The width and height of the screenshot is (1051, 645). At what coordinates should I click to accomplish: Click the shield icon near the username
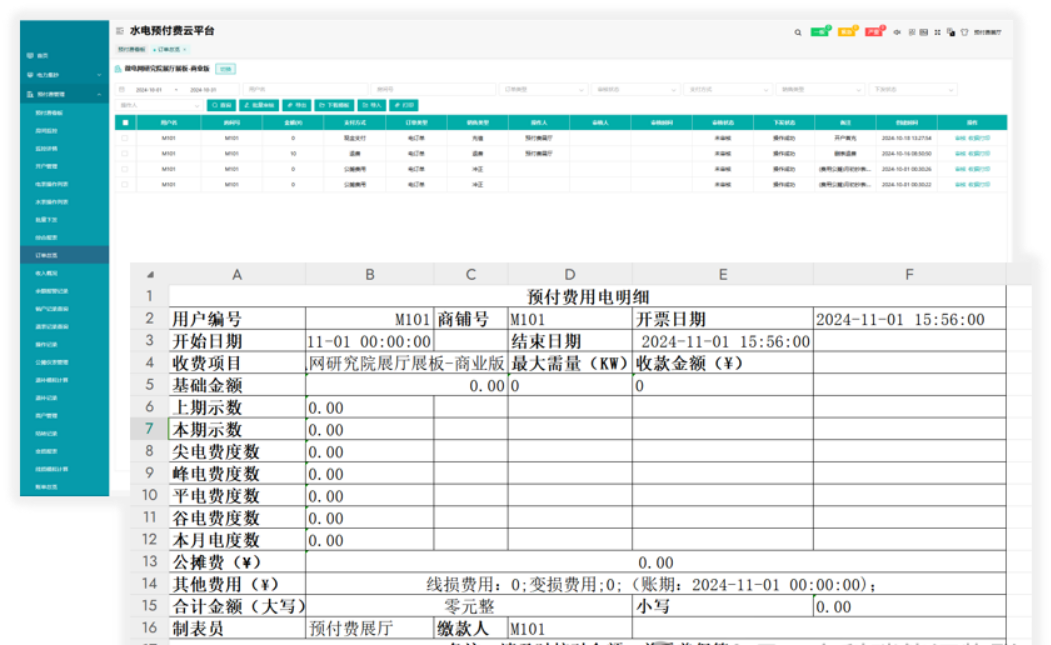click(964, 32)
